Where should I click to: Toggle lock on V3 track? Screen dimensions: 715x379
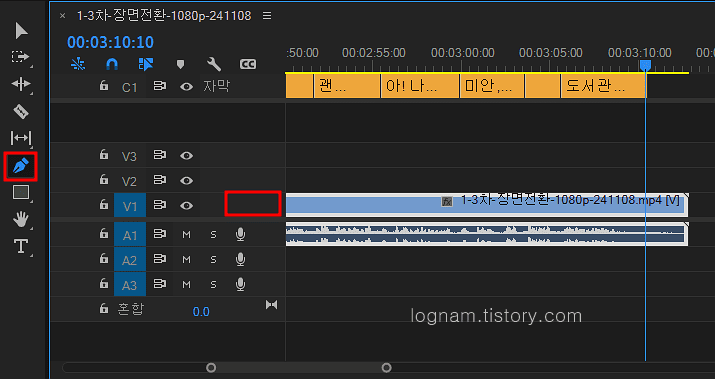(104, 155)
